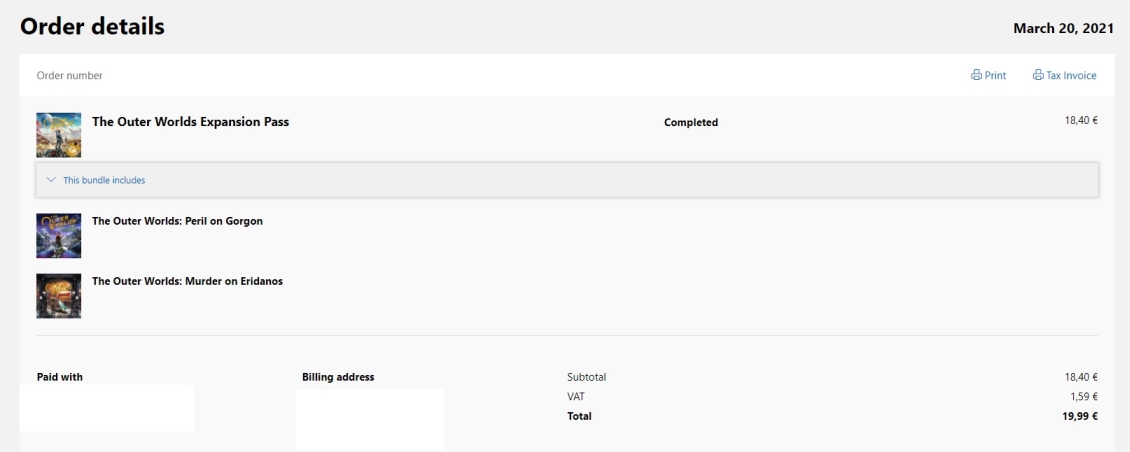The width and height of the screenshot is (1130, 452).
Task: Click the printer icon next to Print
Action: (x=976, y=75)
